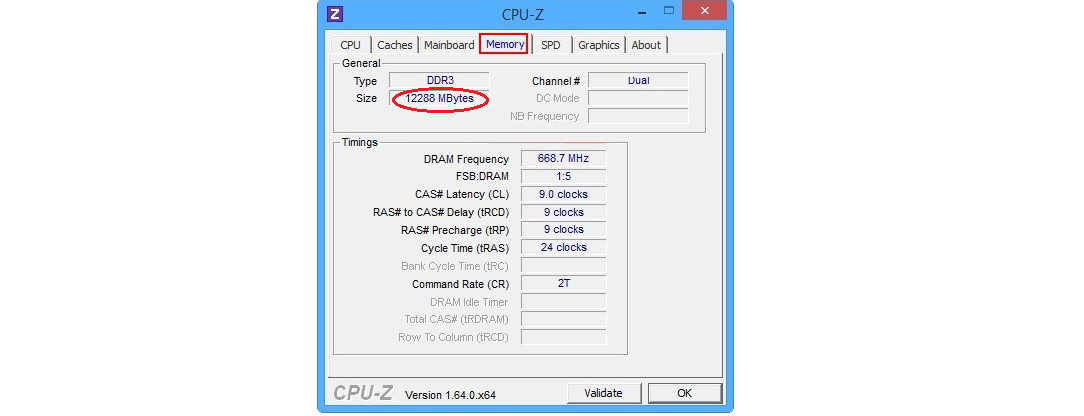This screenshot has height=416, width=1084.
Task: Click the CPU-Z logo at bottom left
Action: pos(362,393)
